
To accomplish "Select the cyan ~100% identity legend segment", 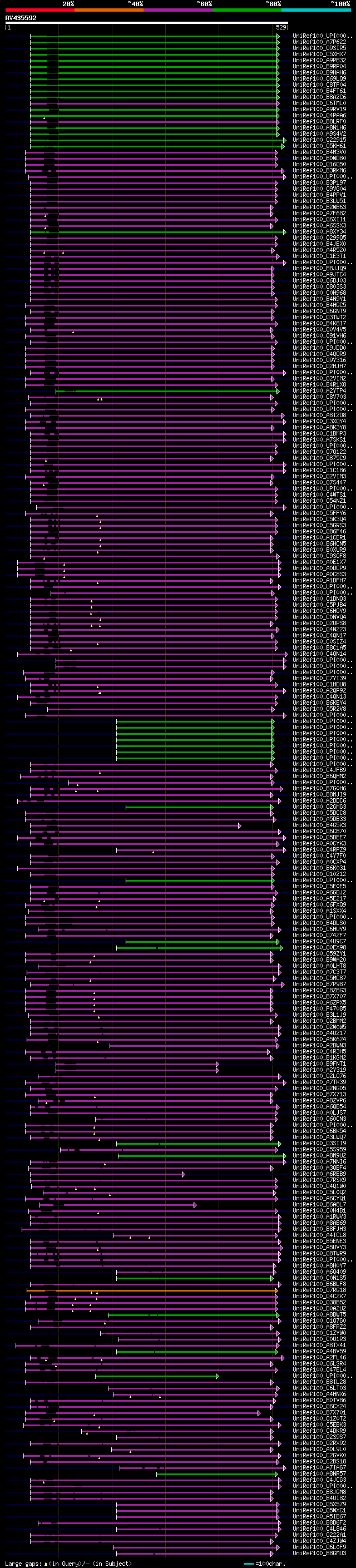I will (x=316, y=10).
